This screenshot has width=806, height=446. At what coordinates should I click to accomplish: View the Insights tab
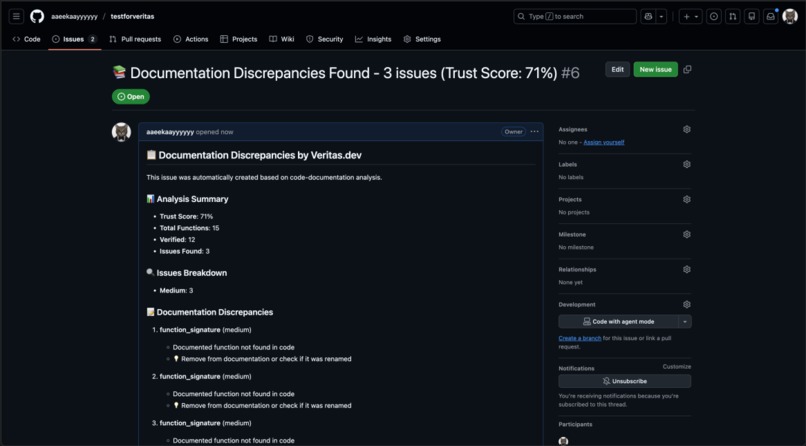pyautogui.click(x=373, y=39)
